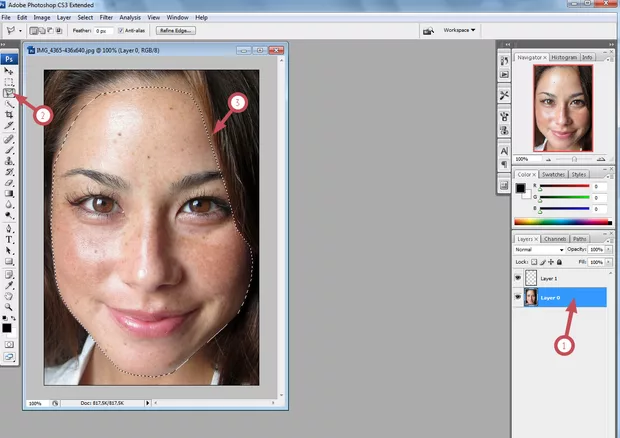Open the tool preset picker arrow
Screen dimensions: 620x438
20,31
